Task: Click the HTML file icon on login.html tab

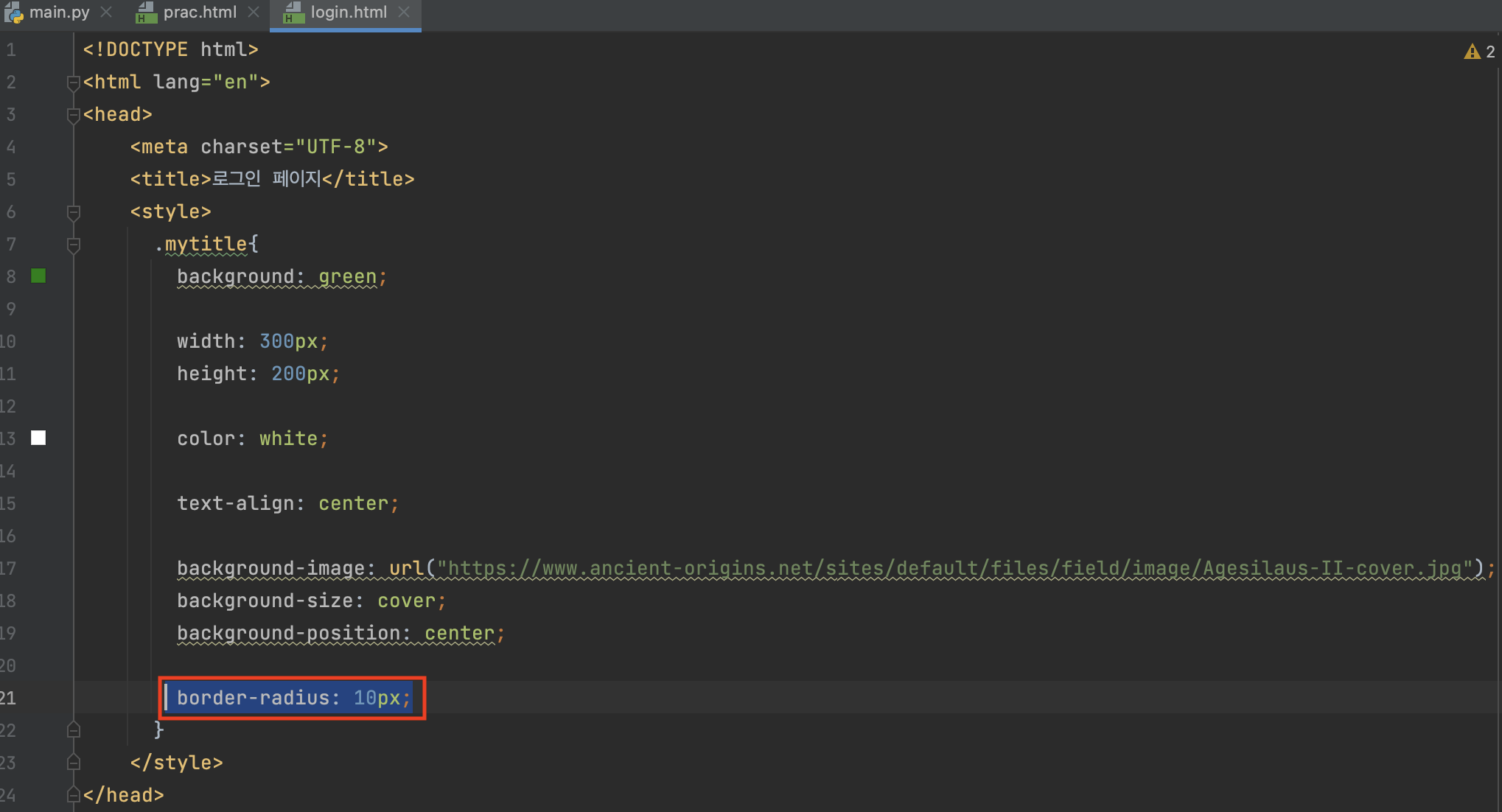Action: [293, 13]
